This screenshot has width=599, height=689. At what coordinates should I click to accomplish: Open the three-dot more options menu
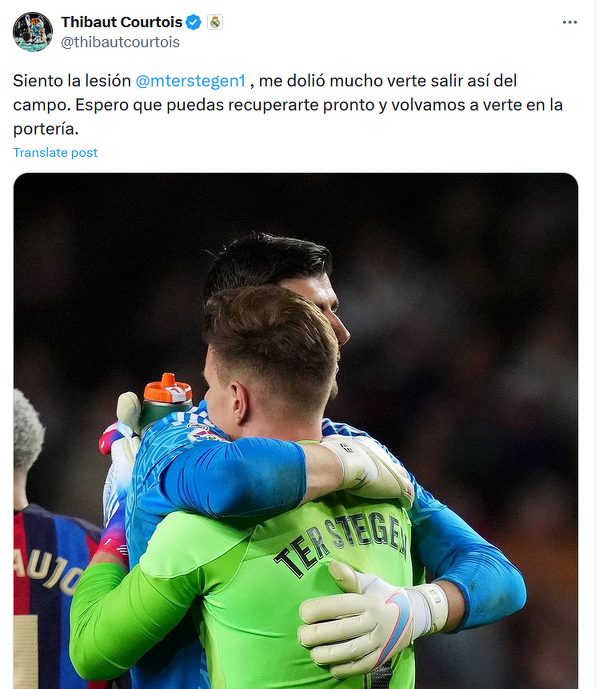pyautogui.click(x=570, y=22)
